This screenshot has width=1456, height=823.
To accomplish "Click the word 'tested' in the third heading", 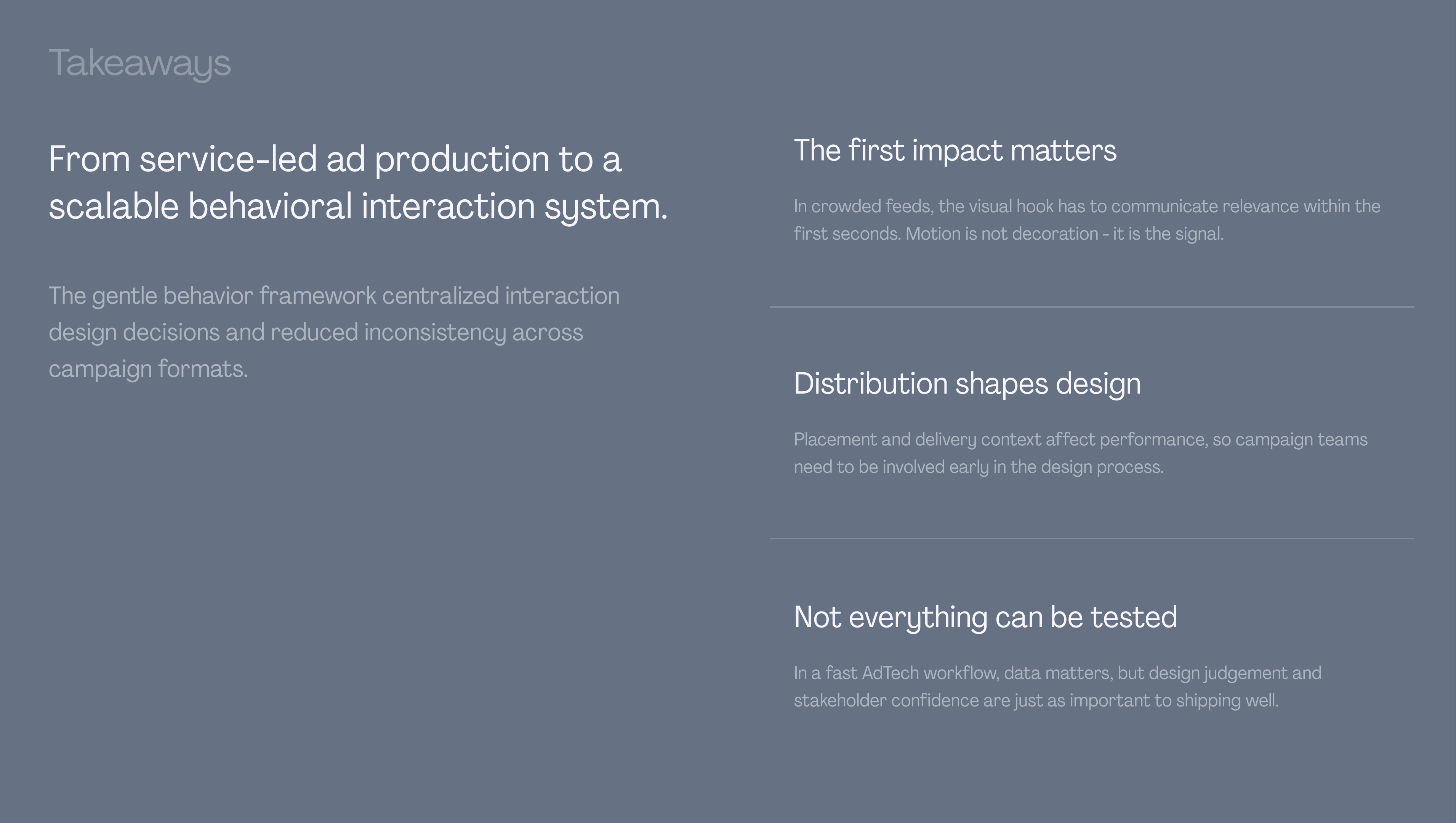I will tap(1134, 617).
